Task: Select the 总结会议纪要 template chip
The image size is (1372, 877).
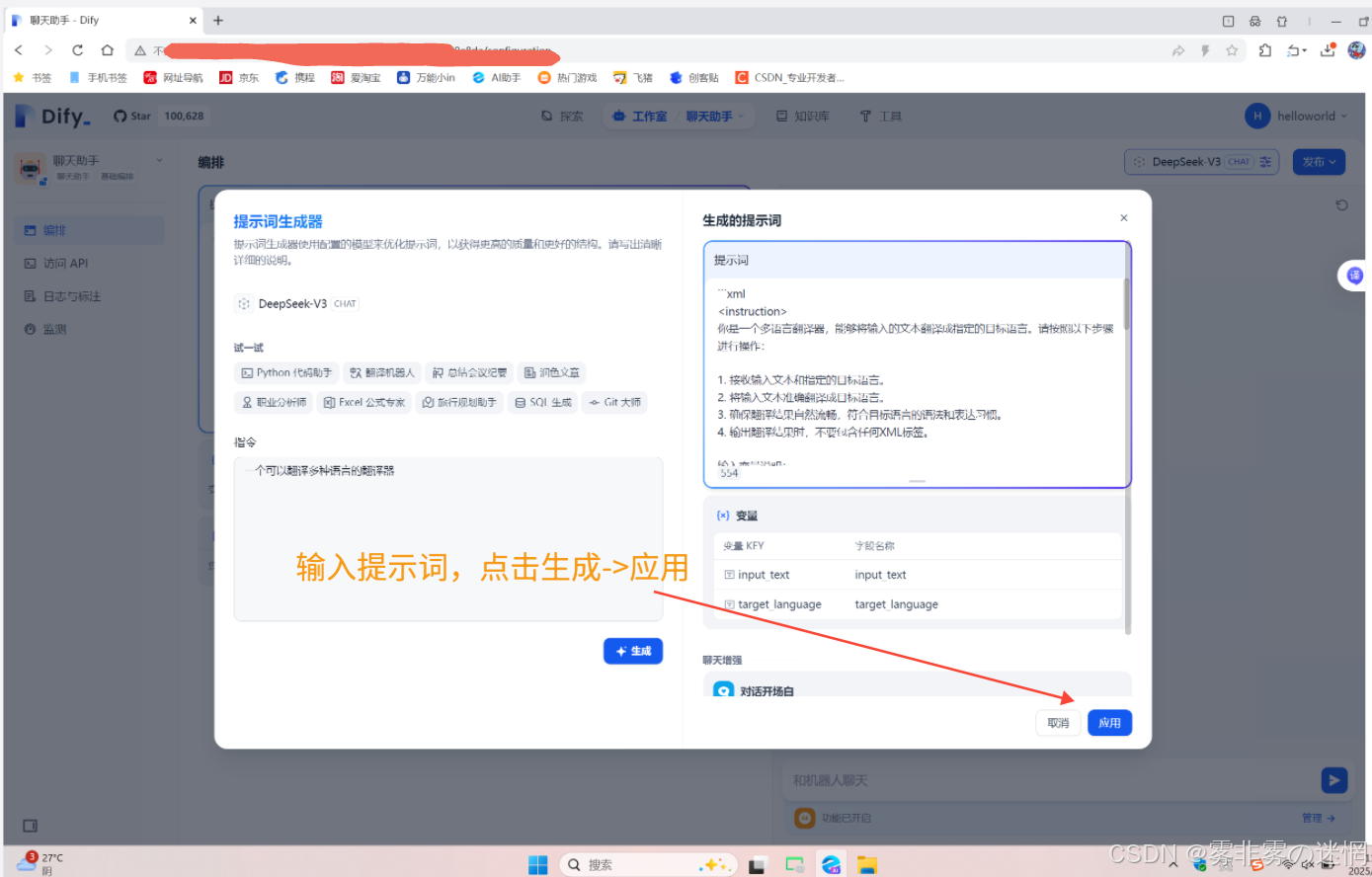Action: tap(469, 372)
